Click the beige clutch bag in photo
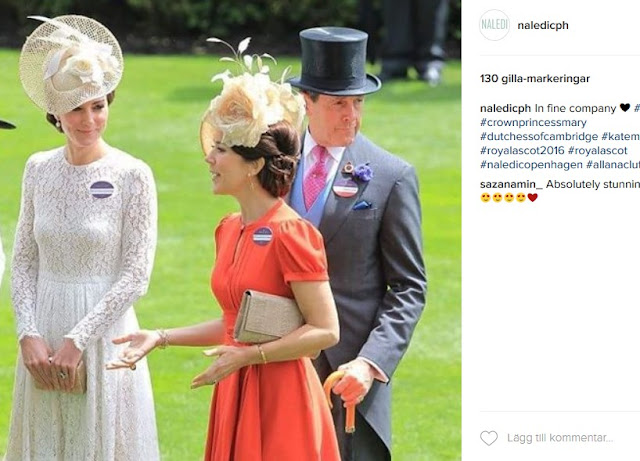640x461 pixels. tap(268, 316)
